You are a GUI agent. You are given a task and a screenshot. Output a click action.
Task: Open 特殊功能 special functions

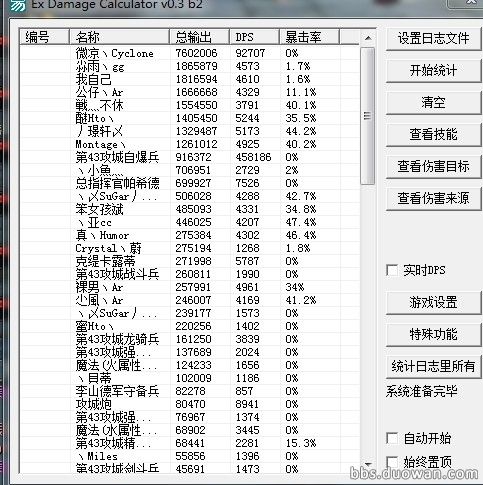click(433, 334)
